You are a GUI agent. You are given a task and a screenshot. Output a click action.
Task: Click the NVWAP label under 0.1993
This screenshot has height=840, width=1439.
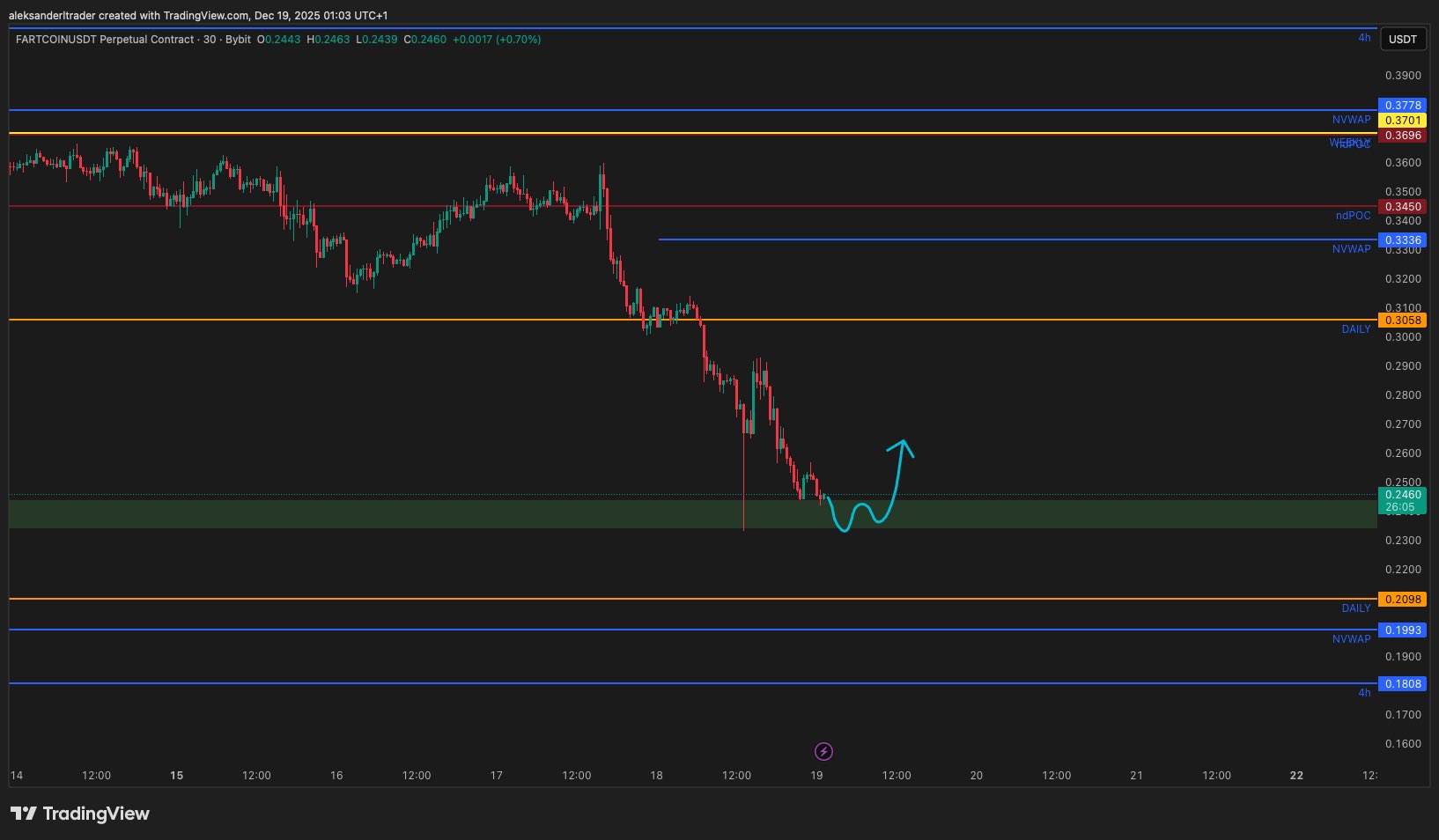[x=1351, y=639]
